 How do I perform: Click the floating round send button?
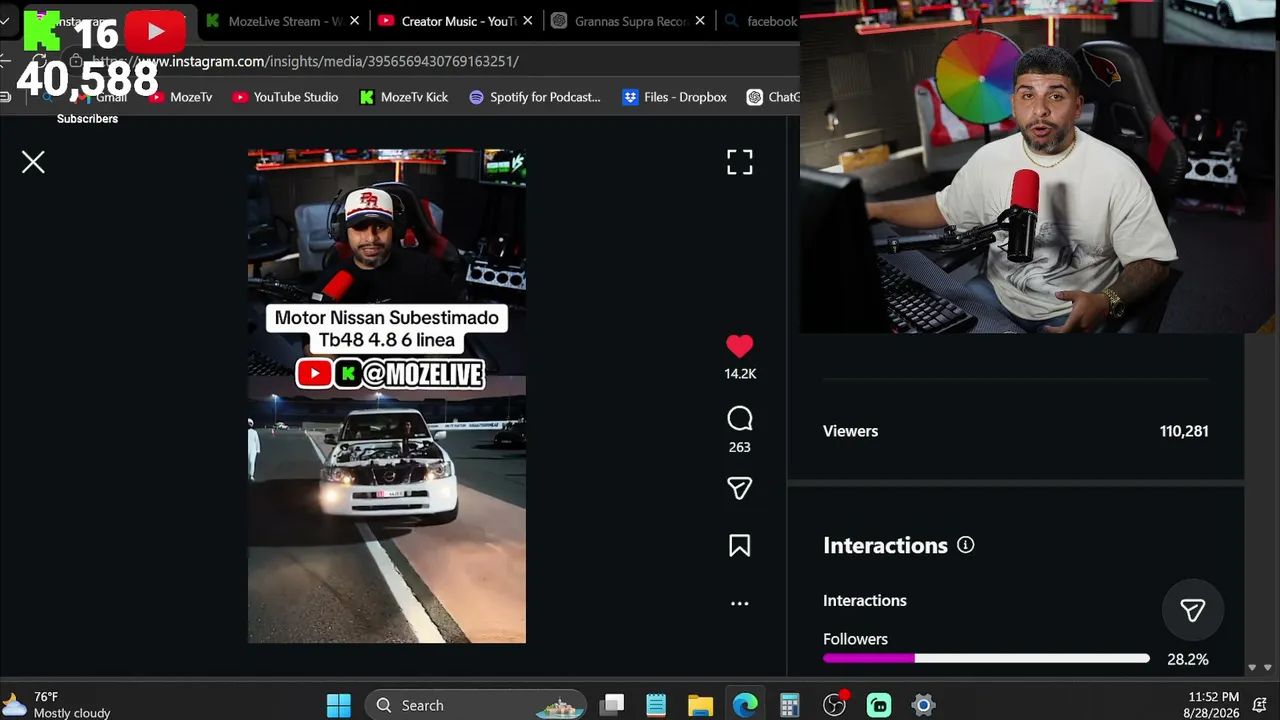(1193, 610)
